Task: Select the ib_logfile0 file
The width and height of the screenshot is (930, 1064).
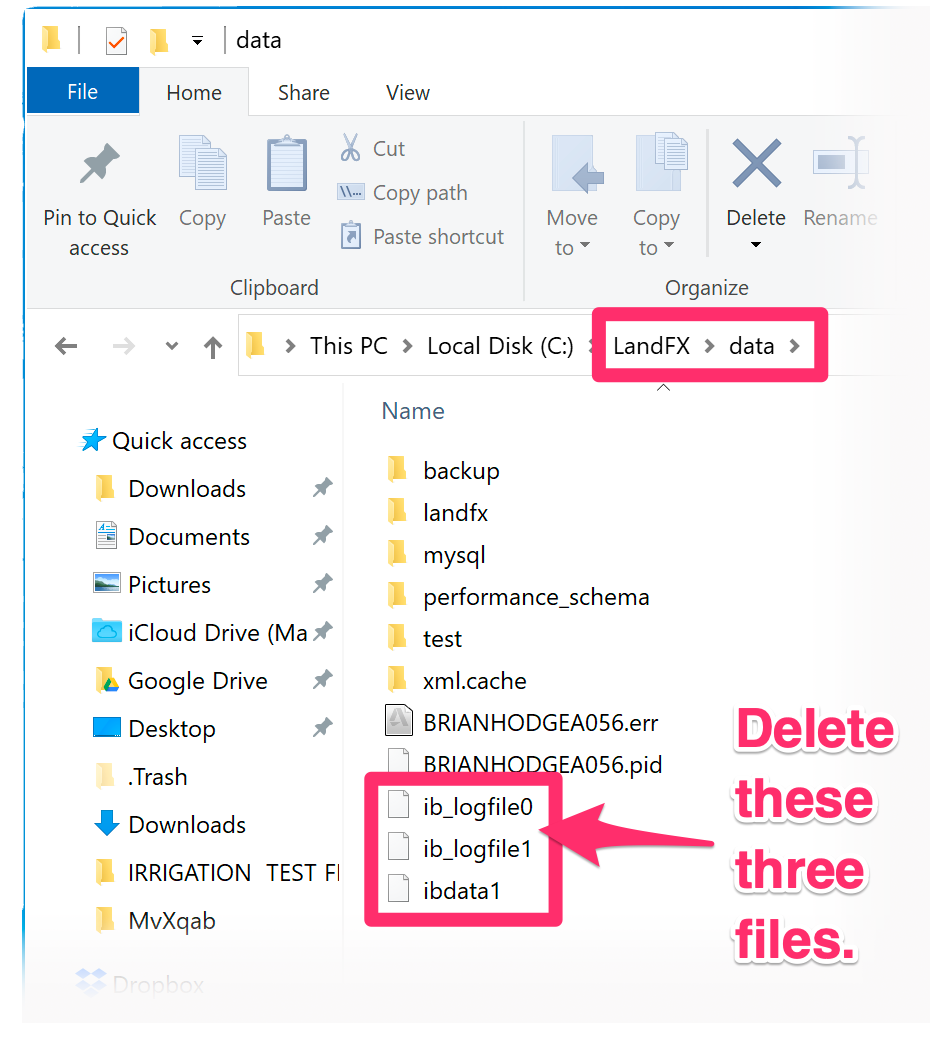Action: 461,806
